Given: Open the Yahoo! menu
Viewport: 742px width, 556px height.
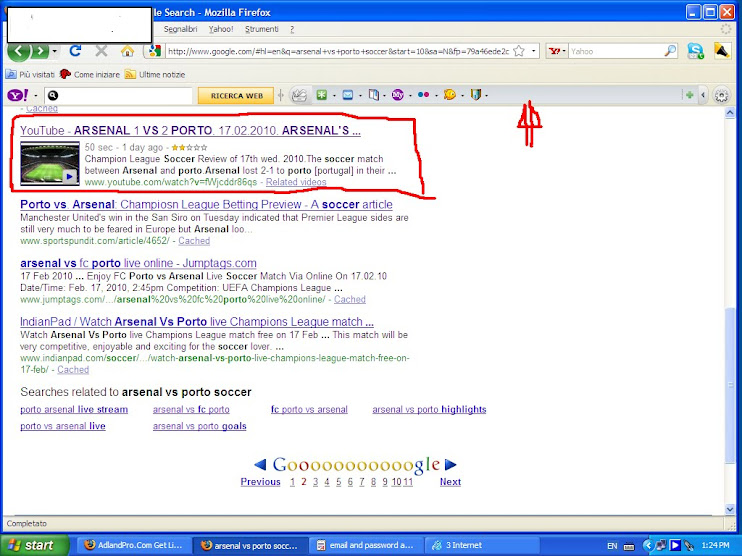Looking at the screenshot, I should pyautogui.click(x=221, y=29).
